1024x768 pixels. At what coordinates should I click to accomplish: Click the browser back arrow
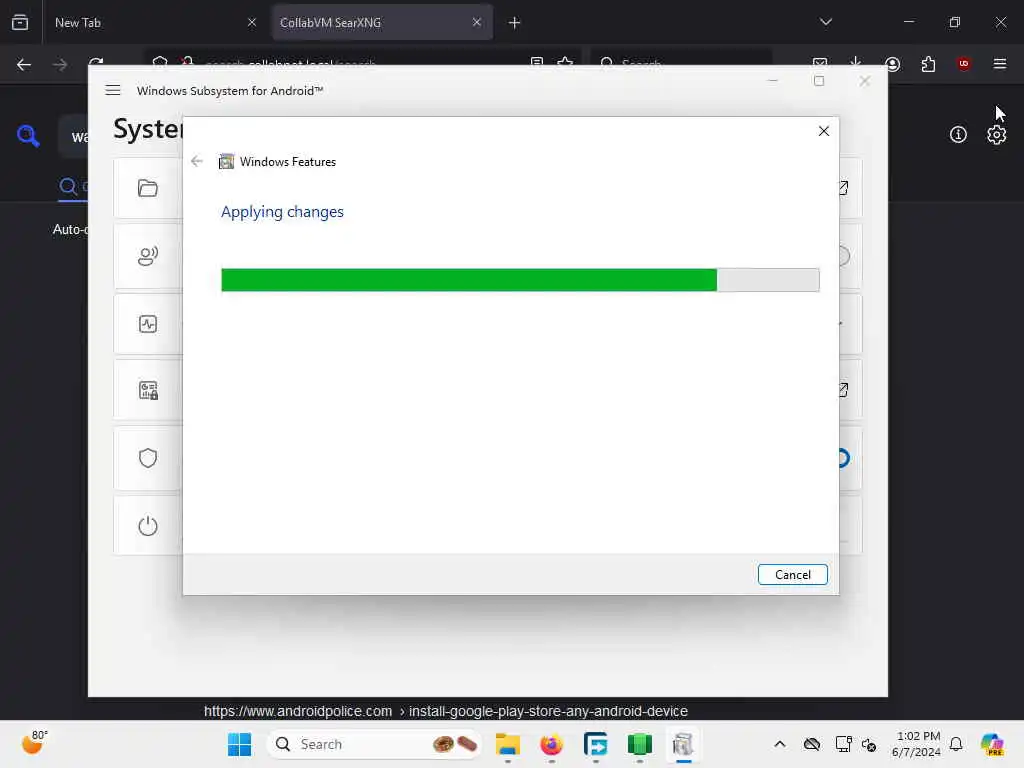click(24, 64)
